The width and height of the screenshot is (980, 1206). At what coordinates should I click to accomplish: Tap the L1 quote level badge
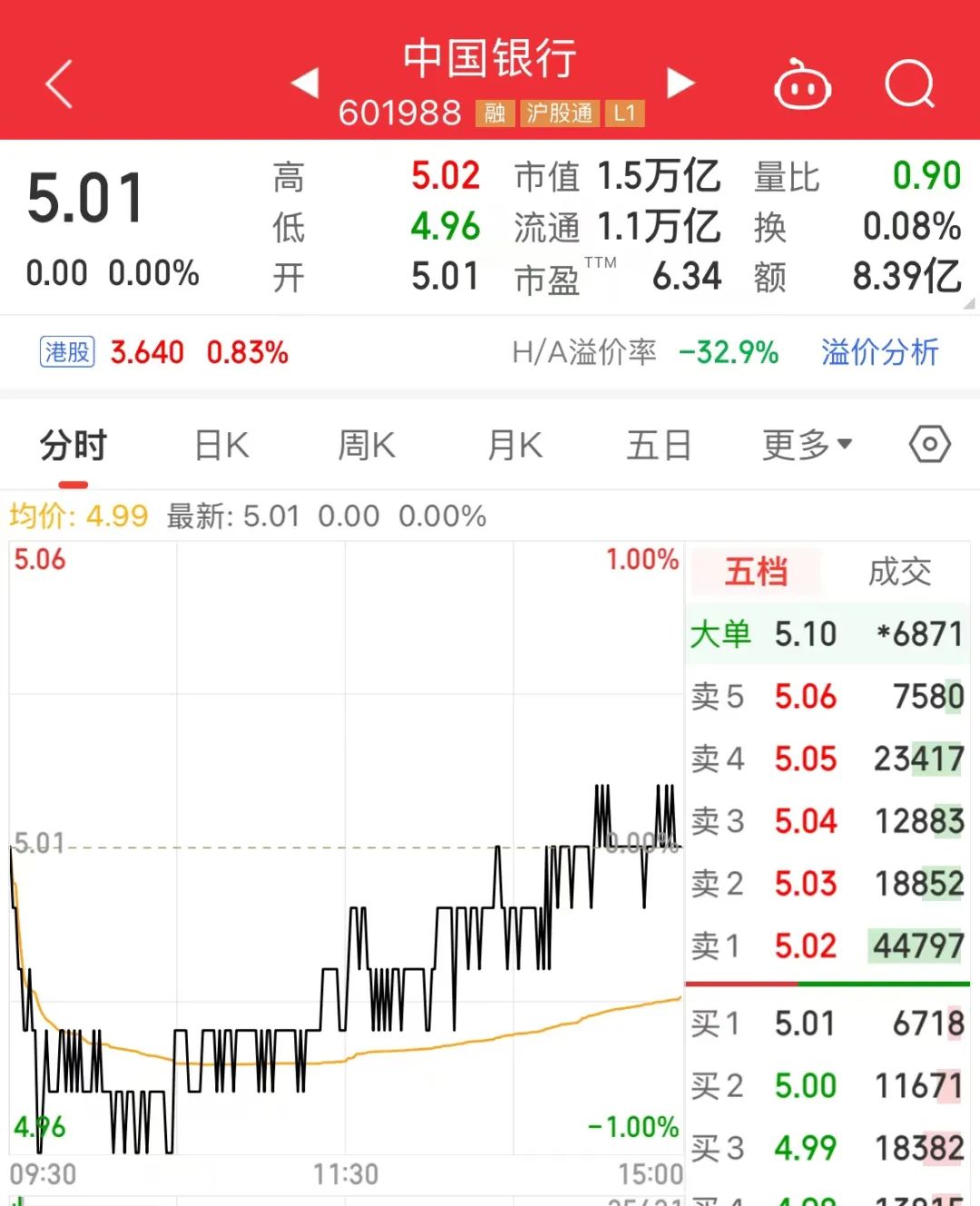624,113
